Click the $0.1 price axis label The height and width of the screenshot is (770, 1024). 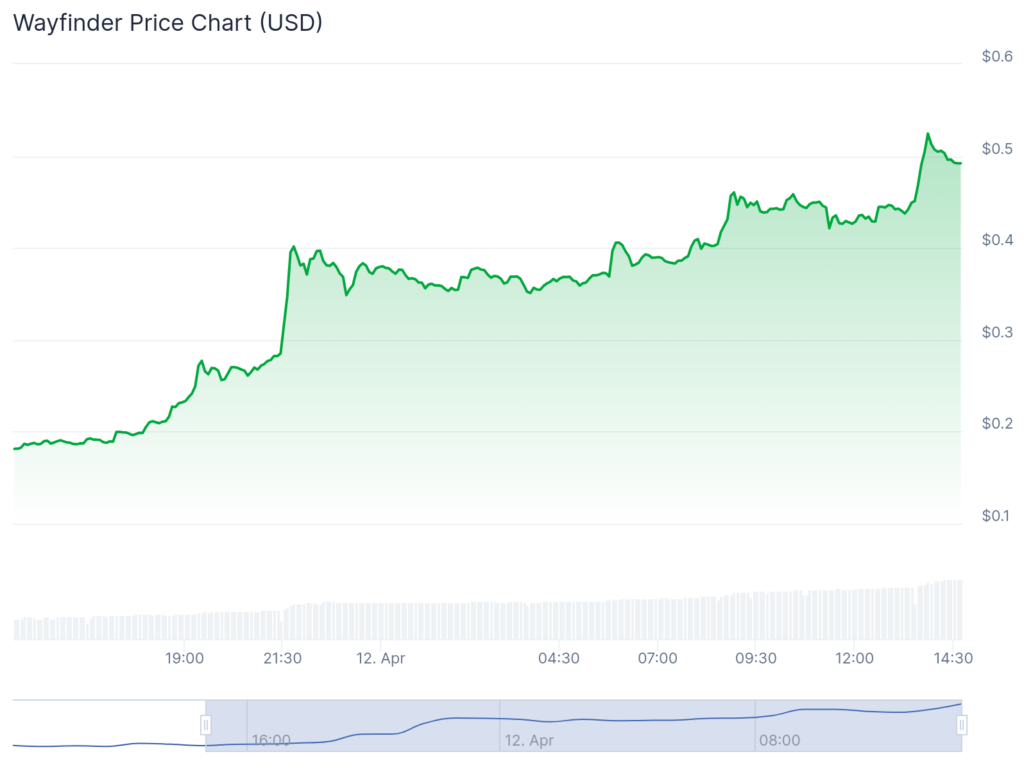[997, 515]
